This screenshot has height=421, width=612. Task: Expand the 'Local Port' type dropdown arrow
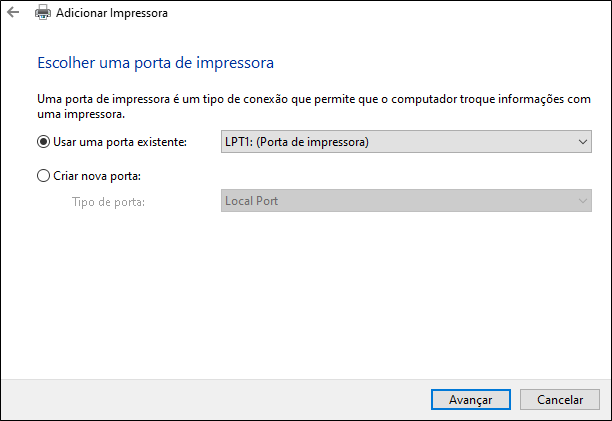coord(584,201)
